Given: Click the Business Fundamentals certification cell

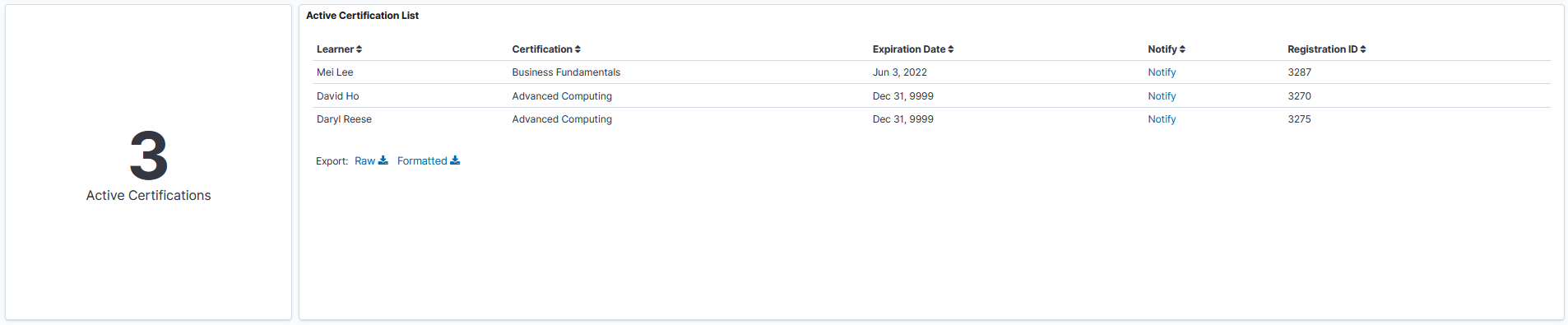Looking at the screenshot, I should (x=566, y=72).
